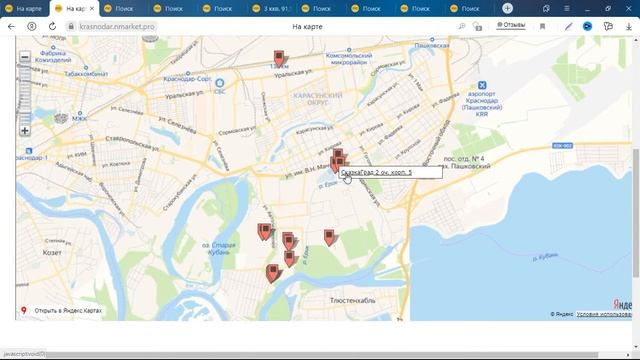Screen dimensions: 640x360
Task: Go back to the previous page
Action: click(x=11, y=27)
